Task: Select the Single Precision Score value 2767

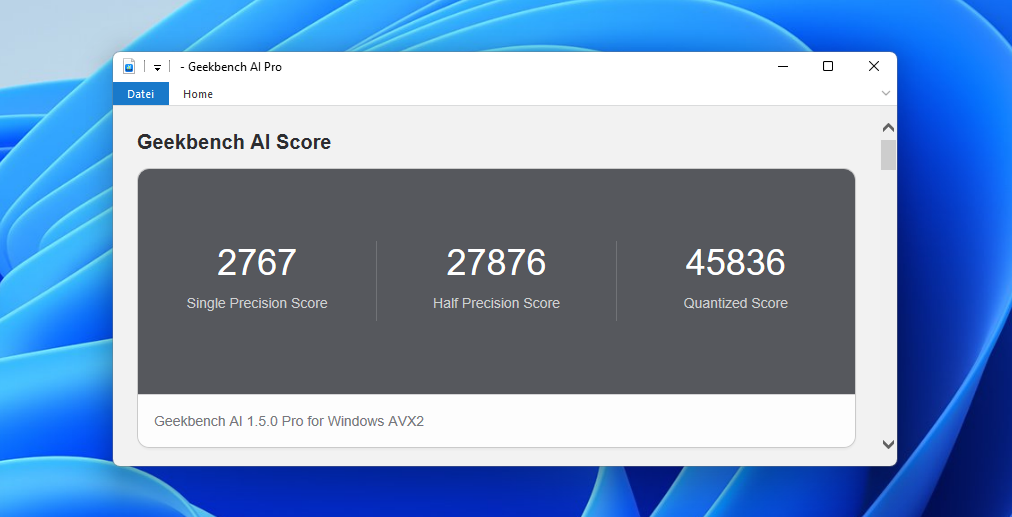Action: pyautogui.click(x=257, y=263)
